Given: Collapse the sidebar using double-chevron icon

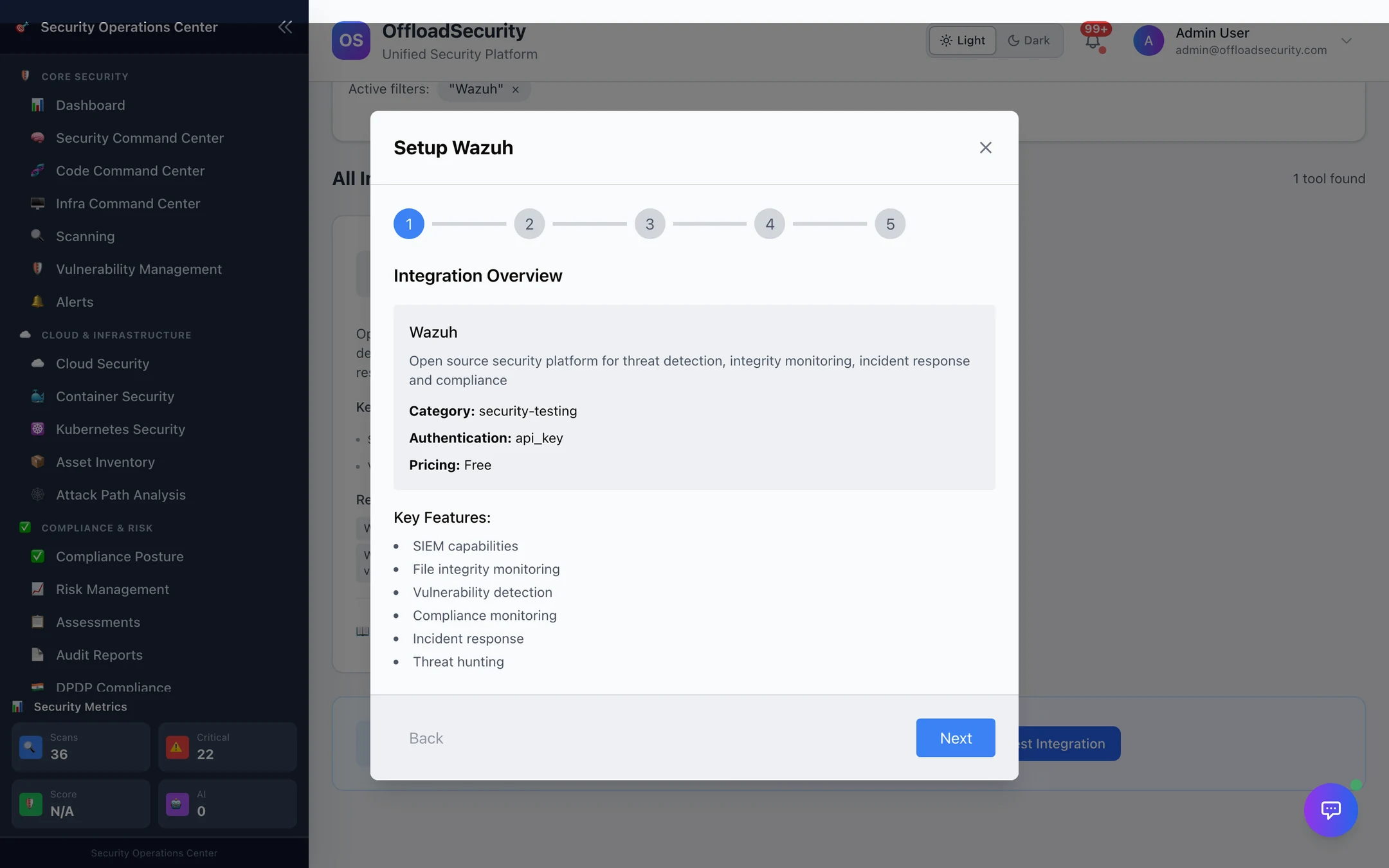Looking at the screenshot, I should tap(285, 27).
